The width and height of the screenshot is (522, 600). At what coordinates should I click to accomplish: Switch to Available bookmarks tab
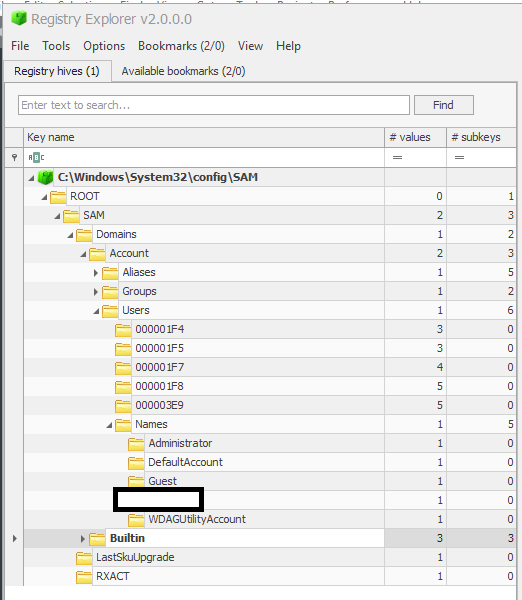coord(183,71)
